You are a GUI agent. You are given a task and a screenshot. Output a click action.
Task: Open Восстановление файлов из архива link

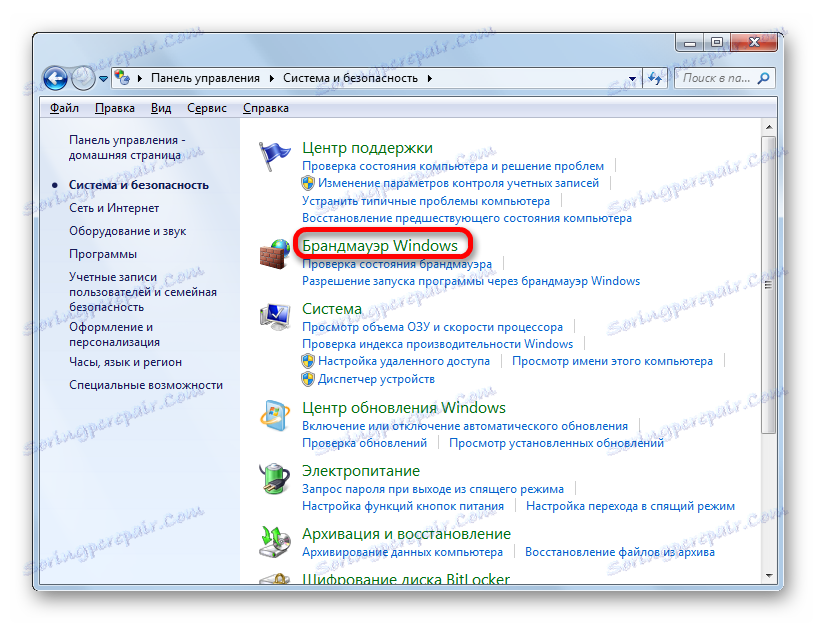[x=620, y=552]
